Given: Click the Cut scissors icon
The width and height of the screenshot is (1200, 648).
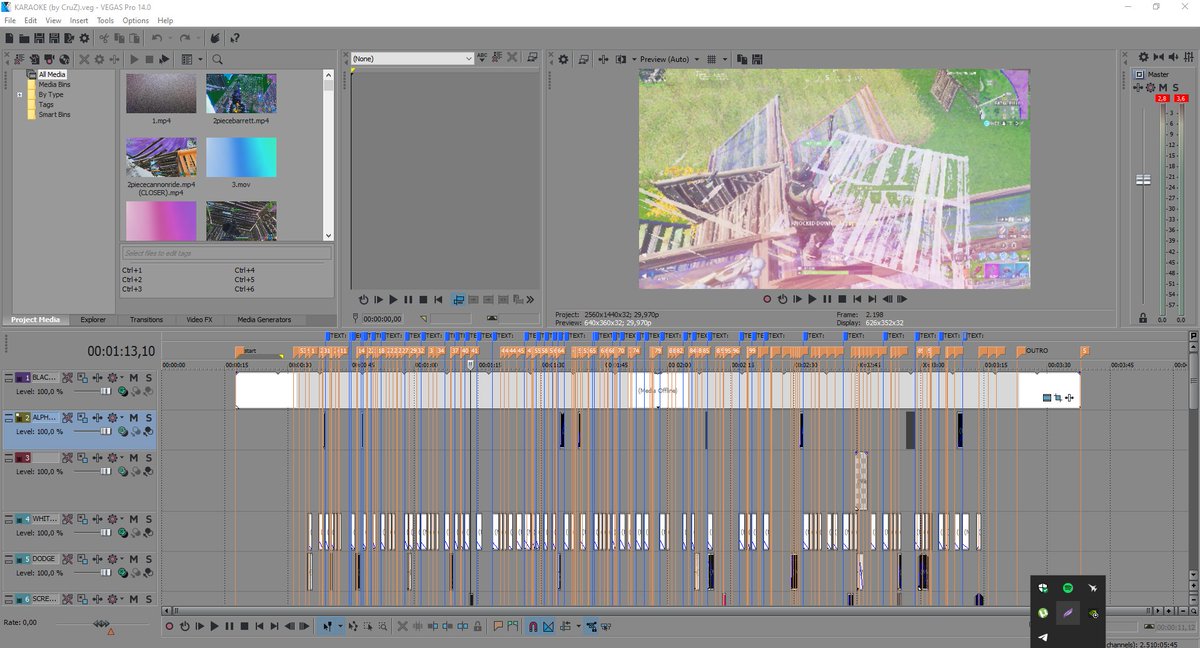Looking at the screenshot, I should (103, 38).
